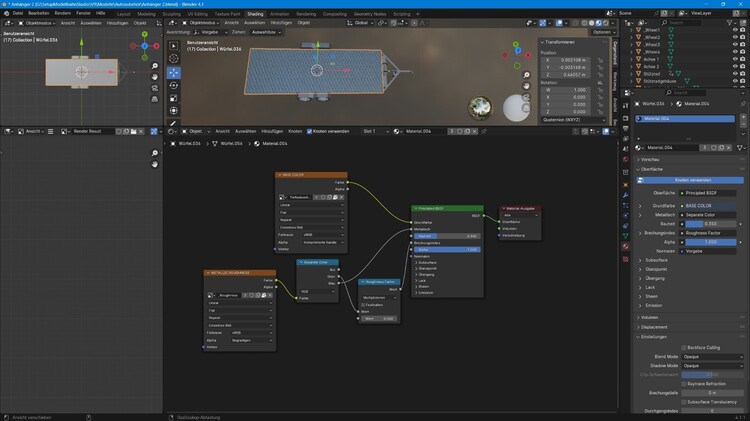Click the HDRI preview sphere in viewport
The height and width of the screenshot is (421, 750).
coord(480,106)
